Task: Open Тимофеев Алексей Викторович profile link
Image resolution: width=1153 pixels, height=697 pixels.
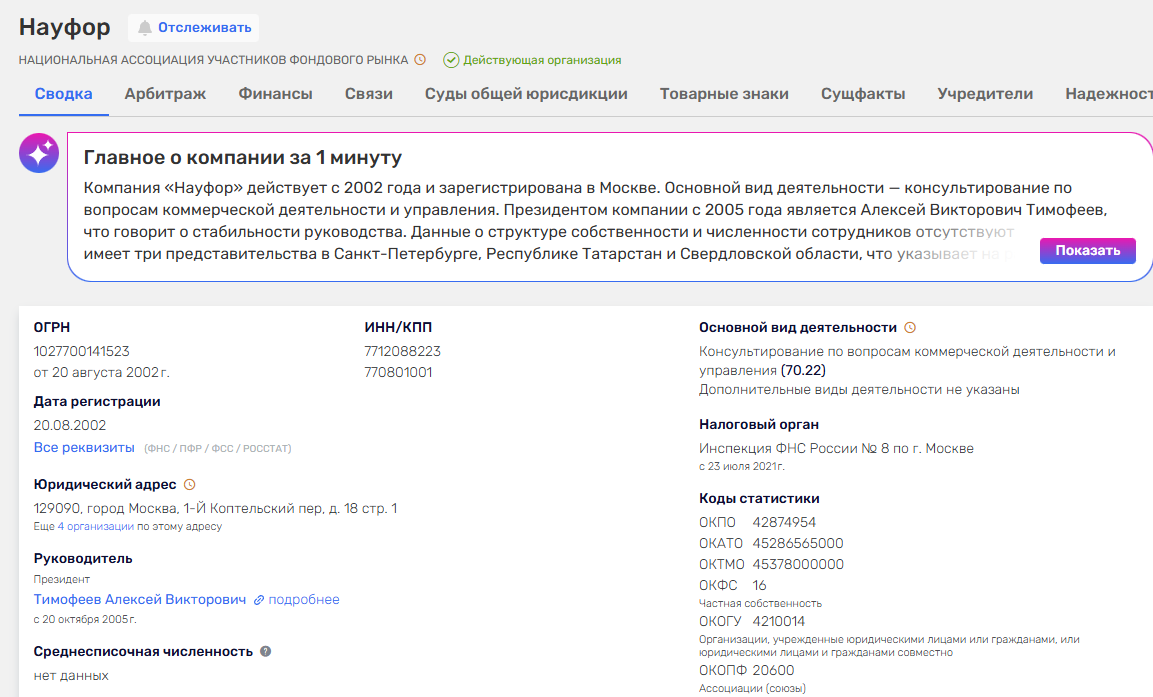Action: tap(140, 600)
